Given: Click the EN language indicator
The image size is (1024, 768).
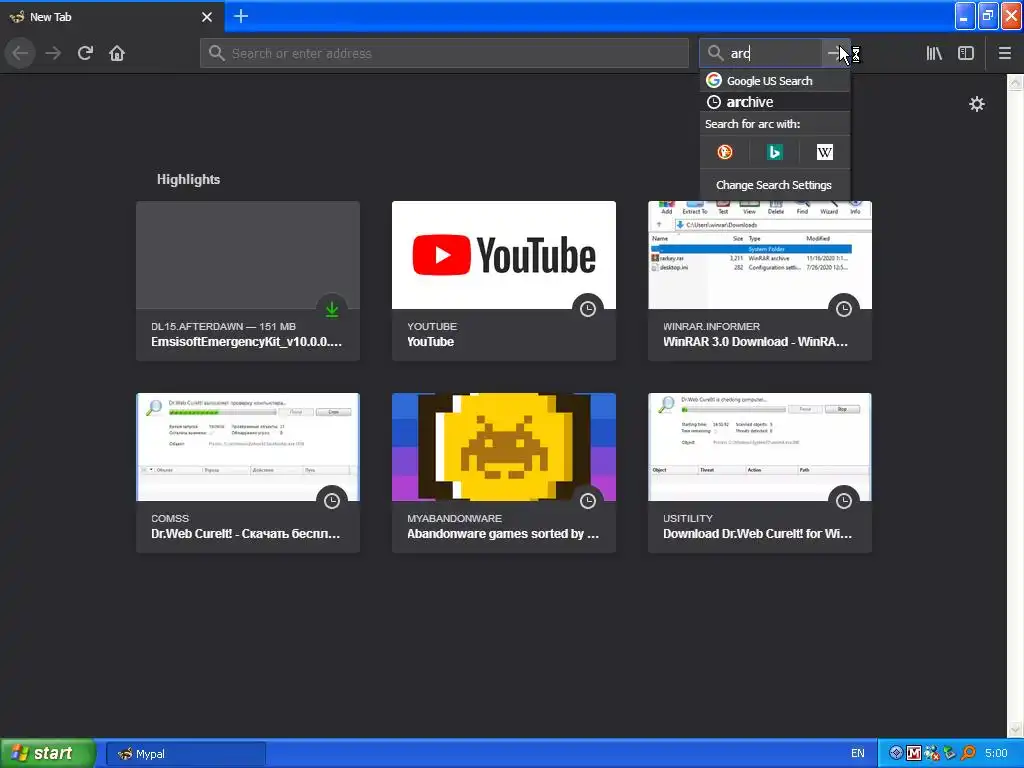Looking at the screenshot, I should point(857,754).
